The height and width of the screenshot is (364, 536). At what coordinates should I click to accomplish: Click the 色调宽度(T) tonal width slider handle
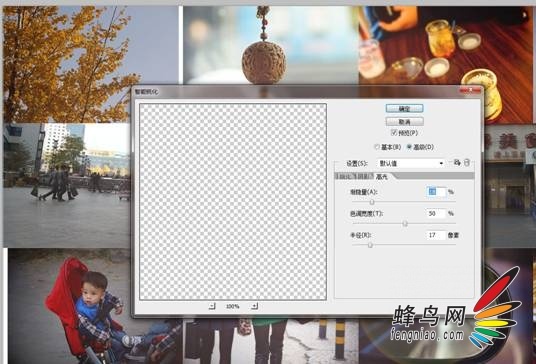pos(405,224)
